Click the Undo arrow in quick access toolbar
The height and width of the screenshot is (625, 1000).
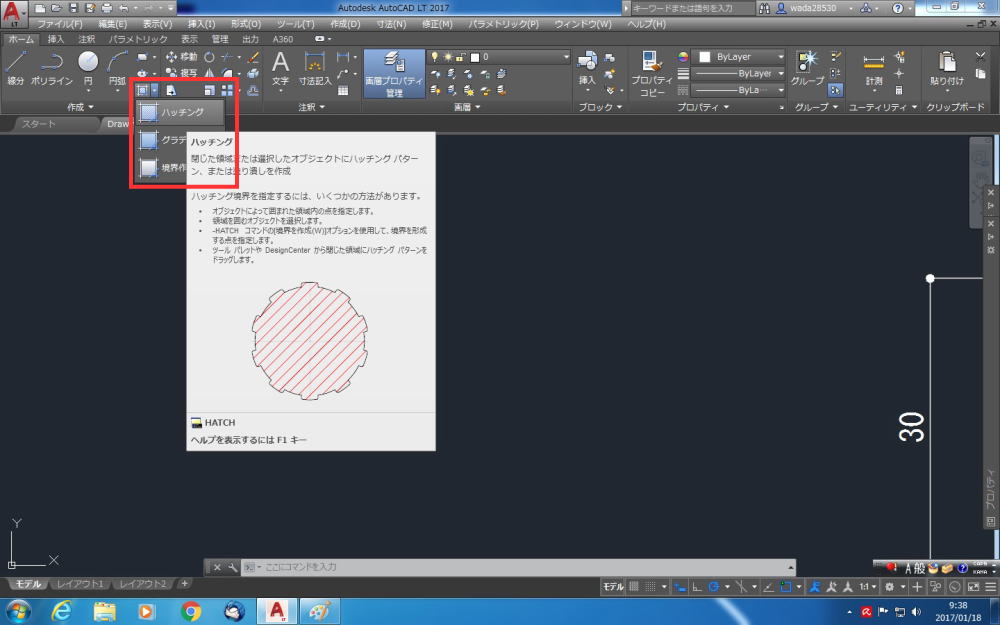coord(124,8)
